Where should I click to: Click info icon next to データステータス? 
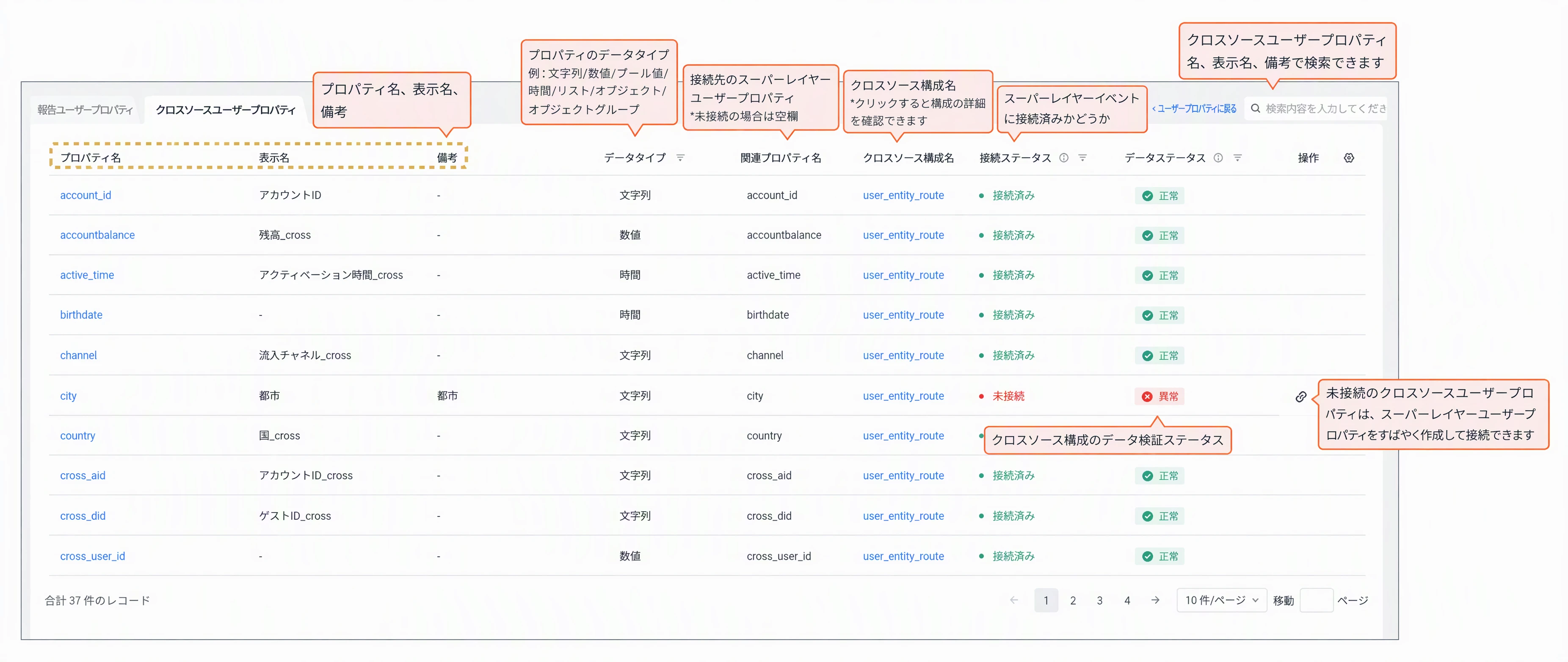[1218, 157]
